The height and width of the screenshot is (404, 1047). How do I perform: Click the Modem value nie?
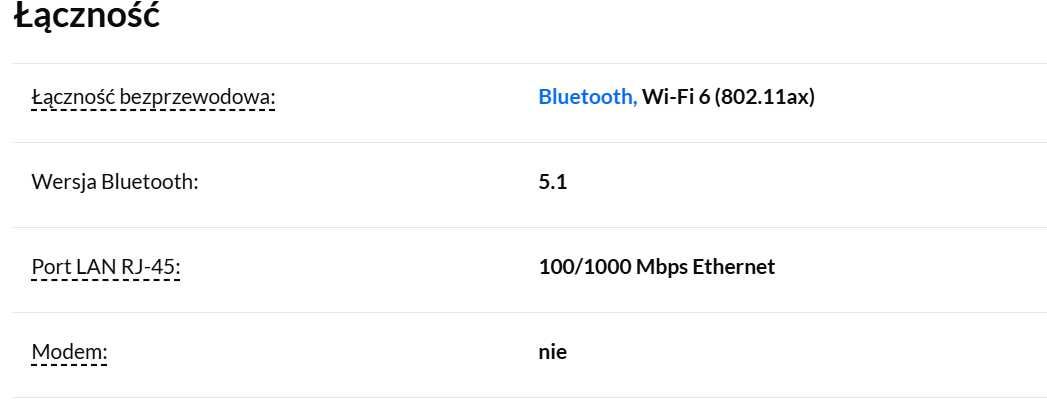(x=552, y=352)
